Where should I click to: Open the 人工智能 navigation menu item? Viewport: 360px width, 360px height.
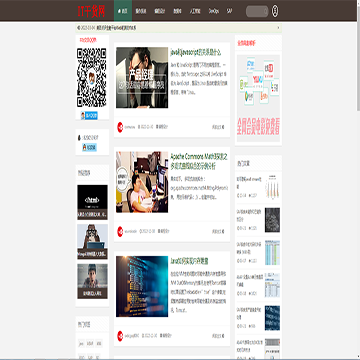195,11
